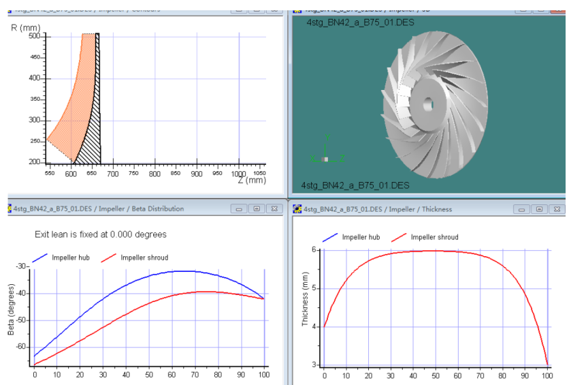Image resolution: width=571 pixels, height=385 pixels.
Task: Click the Beta Distribution window system icon
Action: pos(10,208)
